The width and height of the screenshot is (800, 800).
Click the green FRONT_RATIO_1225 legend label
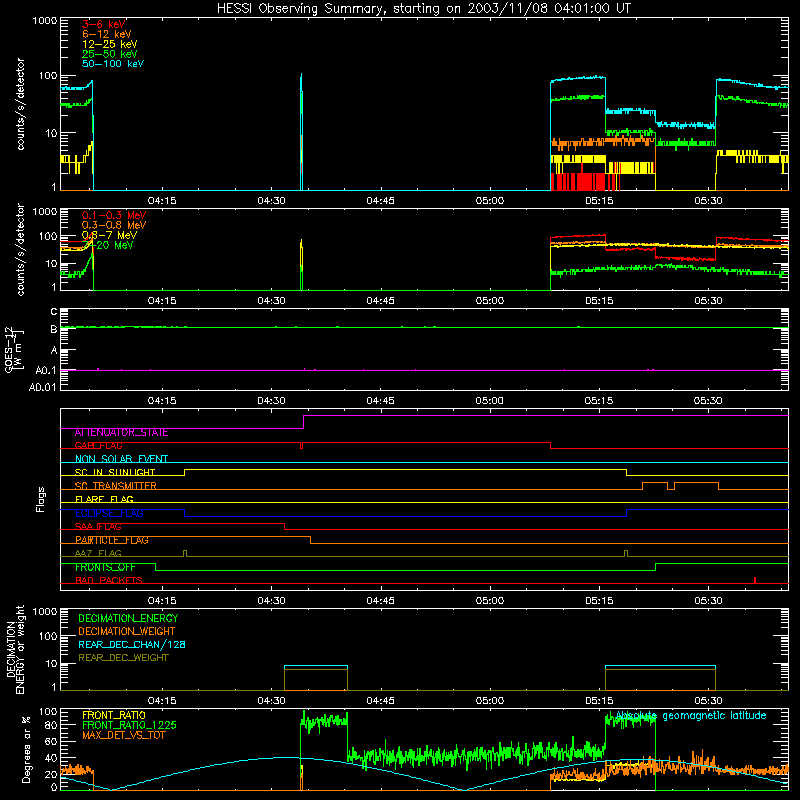pos(129,725)
